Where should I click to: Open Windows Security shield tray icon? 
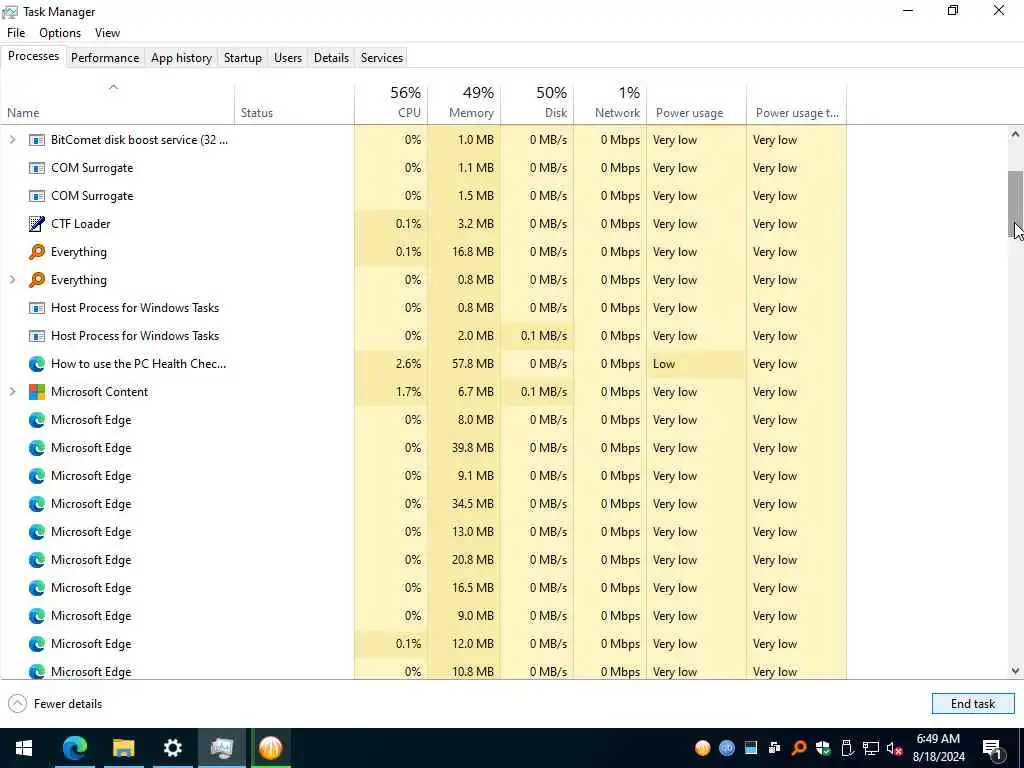pyautogui.click(x=823, y=748)
